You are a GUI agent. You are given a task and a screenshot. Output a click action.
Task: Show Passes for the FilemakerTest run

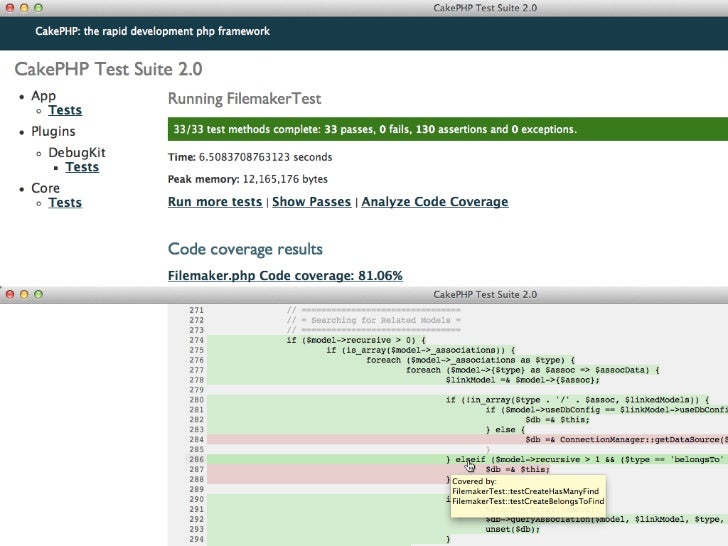point(311,202)
